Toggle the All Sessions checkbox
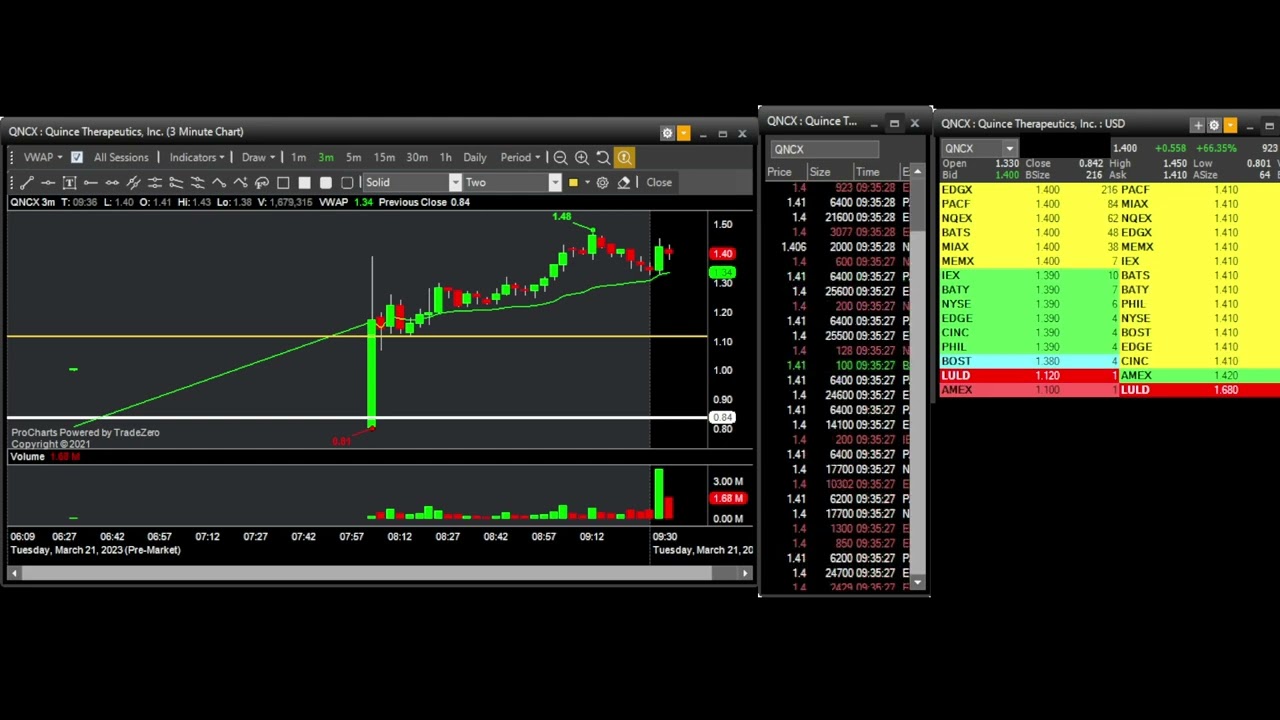 click(77, 157)
